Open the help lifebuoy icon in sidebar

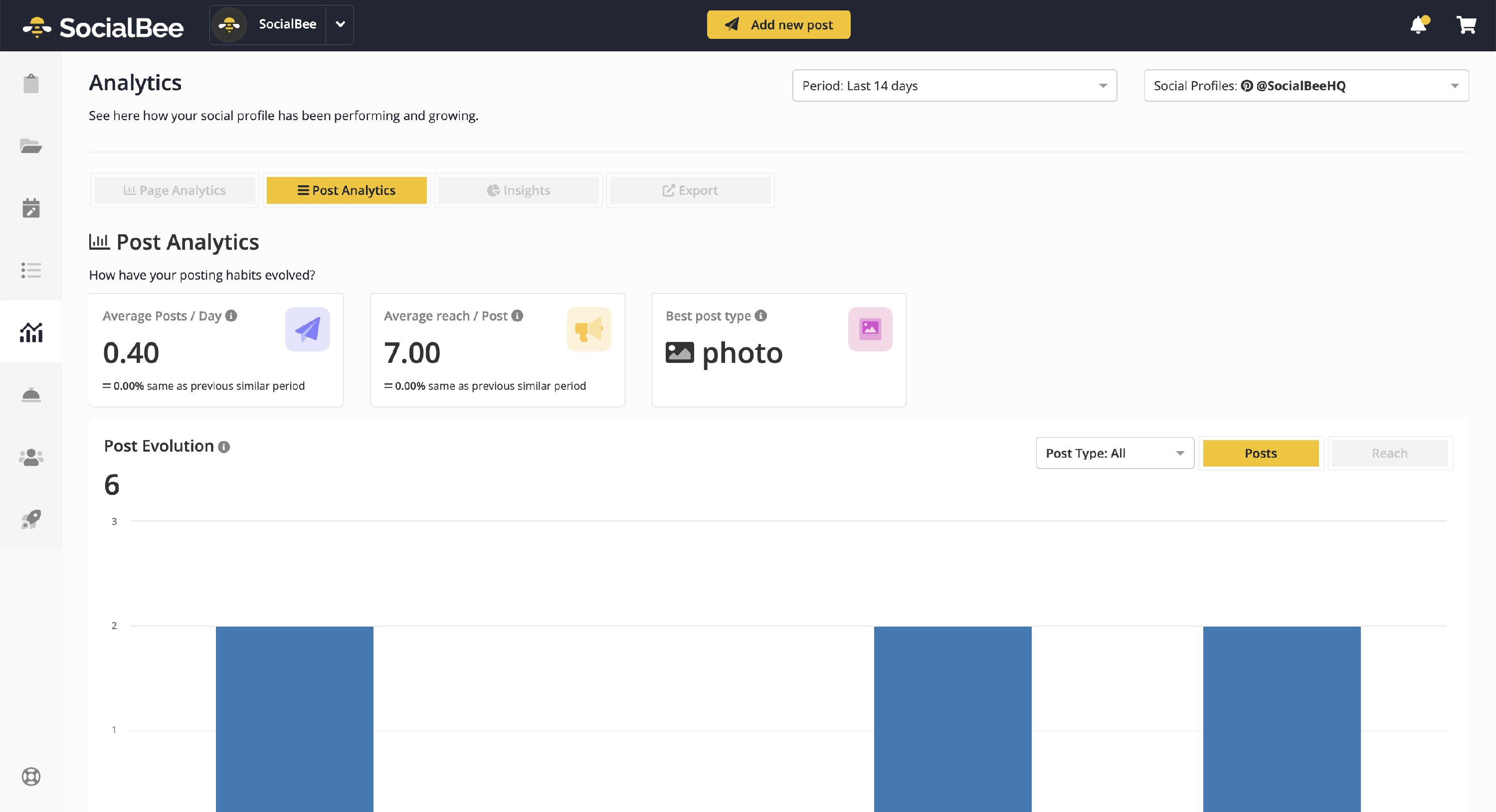[x=31, y=777]
